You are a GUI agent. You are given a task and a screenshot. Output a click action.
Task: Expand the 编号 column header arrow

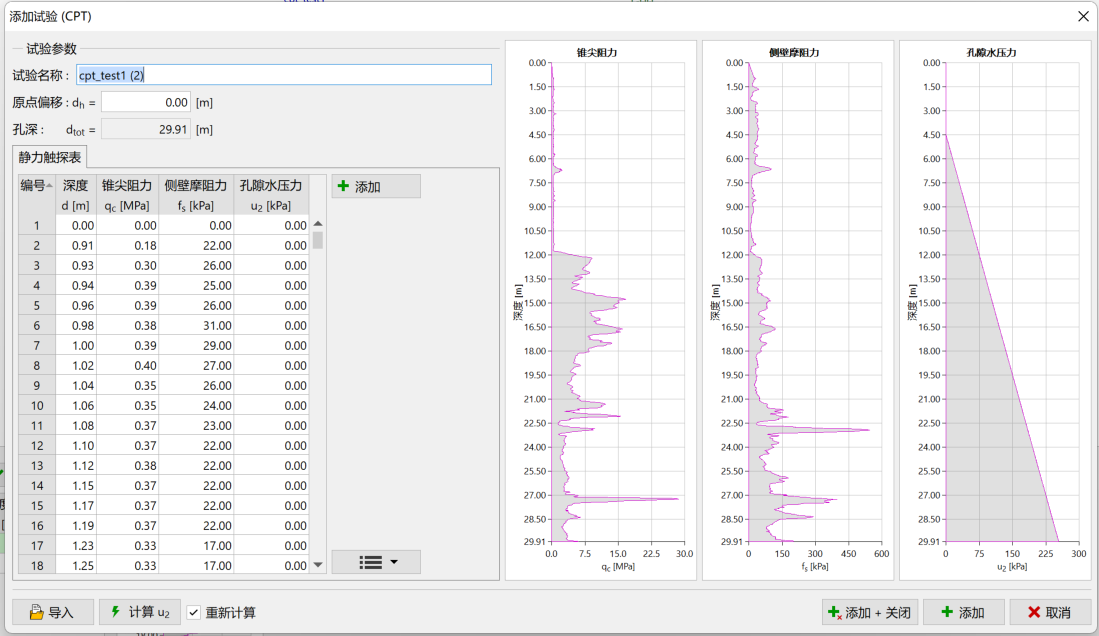click(51, 185)
